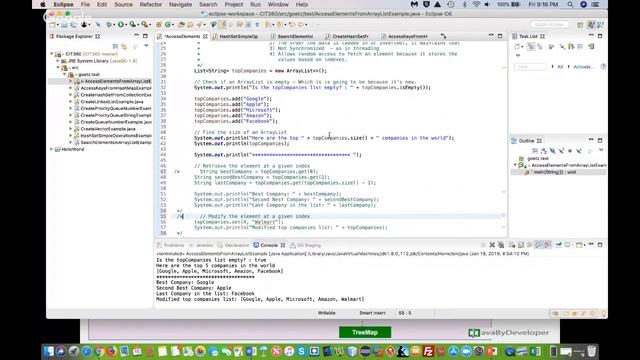Click the Wi-Fi icon in menu bar
640x360 pixels.
point(476,4)
